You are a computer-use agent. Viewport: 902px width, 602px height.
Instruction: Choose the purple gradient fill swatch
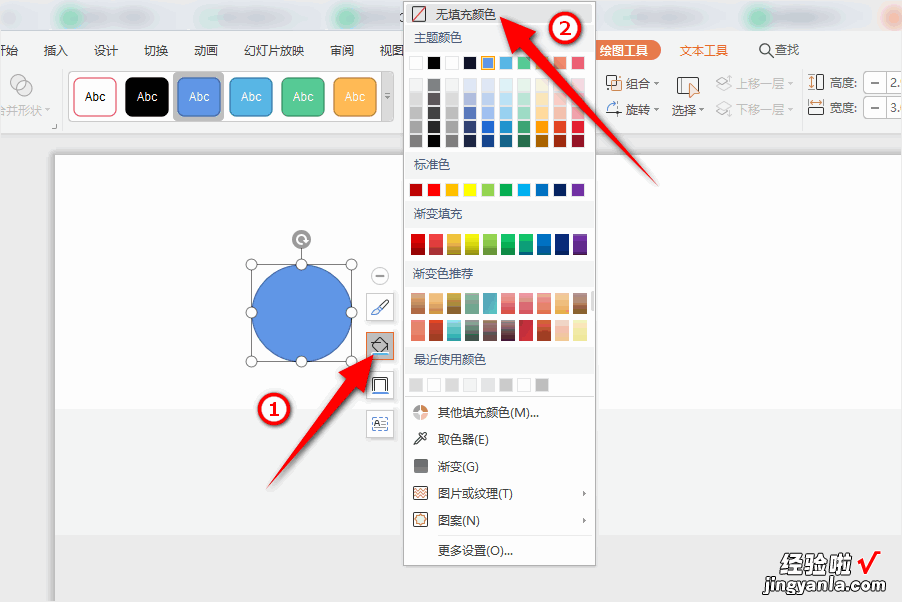(580, 244)
